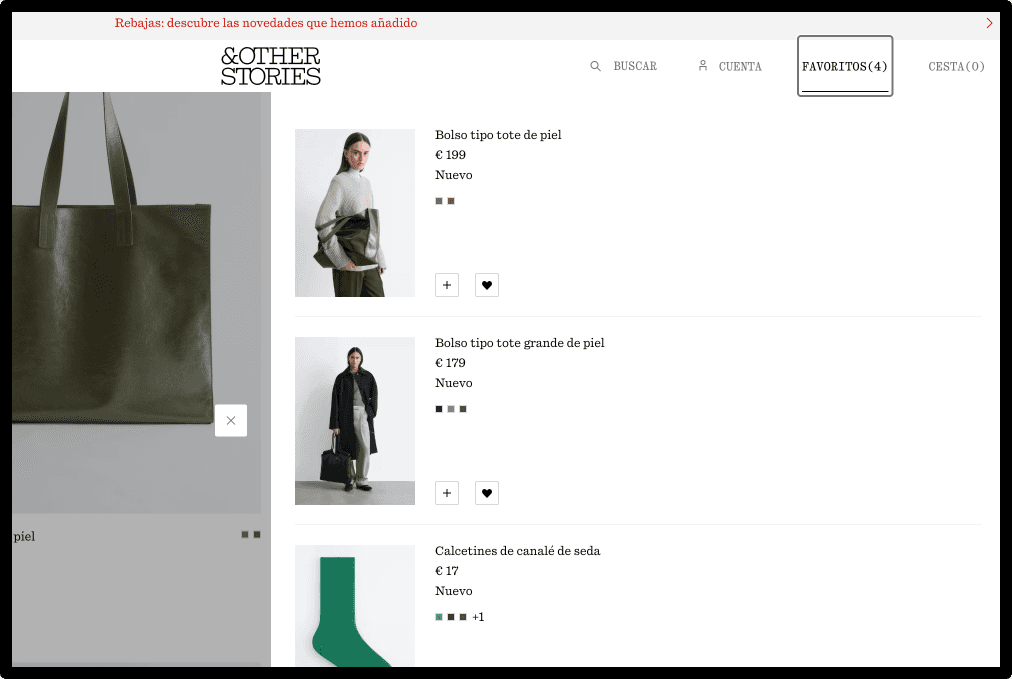Add Bolso tipo tote grande de piel to bag
The height and width of the screenshot is (679, 1012).
[x=447, y=493]
